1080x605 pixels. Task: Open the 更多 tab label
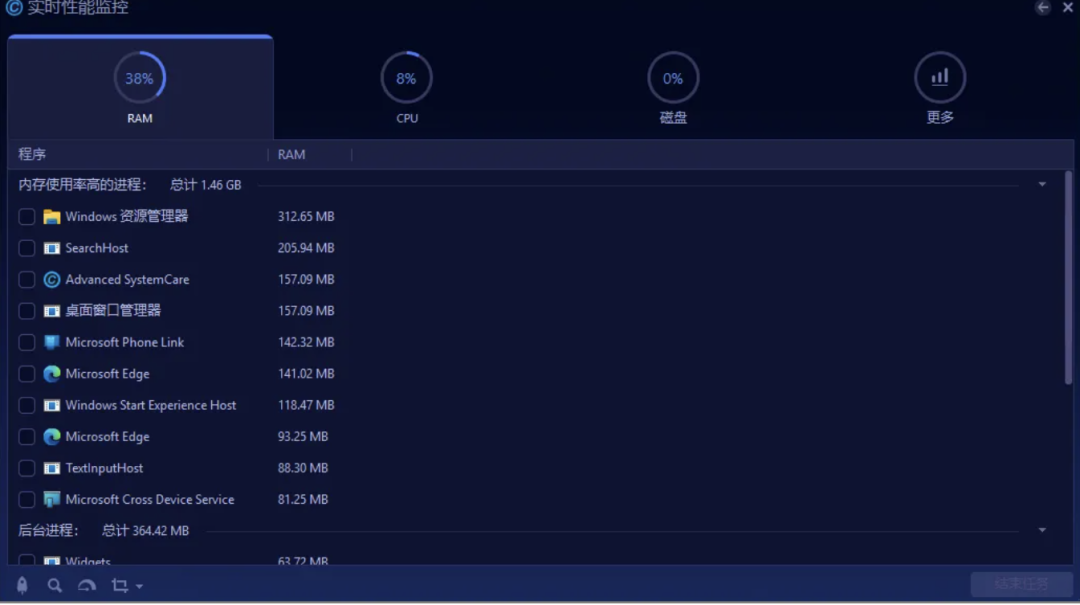click(x=940, y=118)
